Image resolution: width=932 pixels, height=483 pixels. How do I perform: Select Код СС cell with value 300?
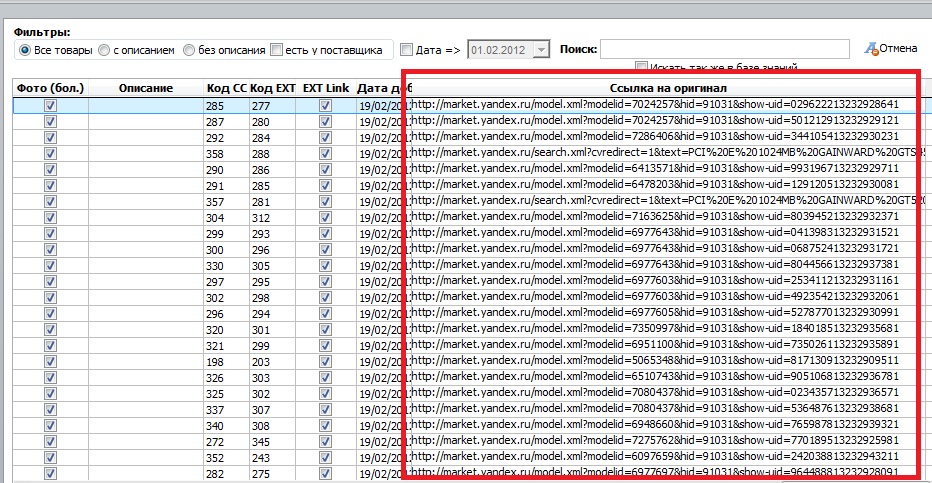pyautogui.click(x=226, y=250)
